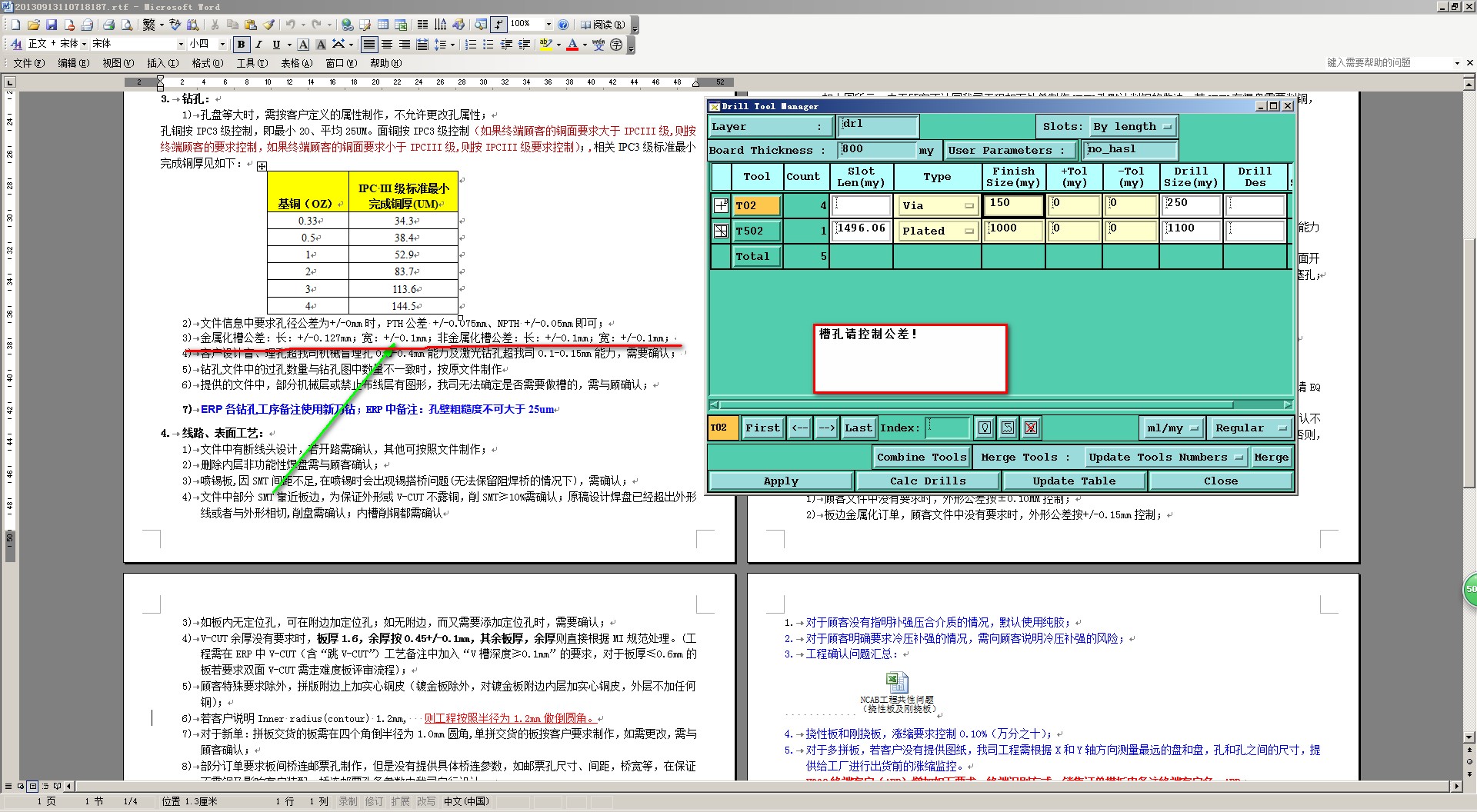1477x812 pixels.
Task: Click the Styles and Formatting icon
Action: (16, 45)
